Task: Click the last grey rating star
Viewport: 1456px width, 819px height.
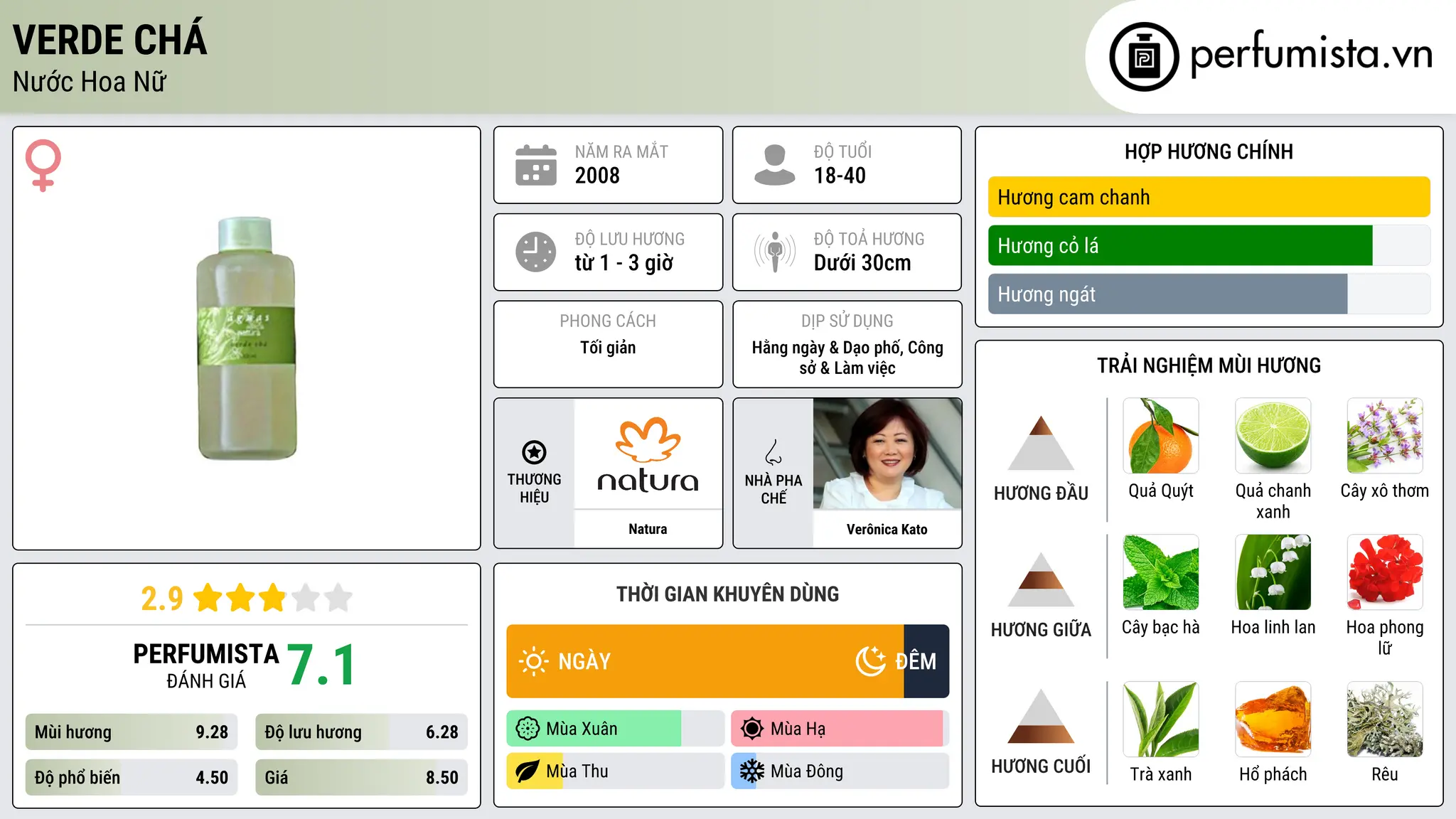Action: tap(338, 598)
